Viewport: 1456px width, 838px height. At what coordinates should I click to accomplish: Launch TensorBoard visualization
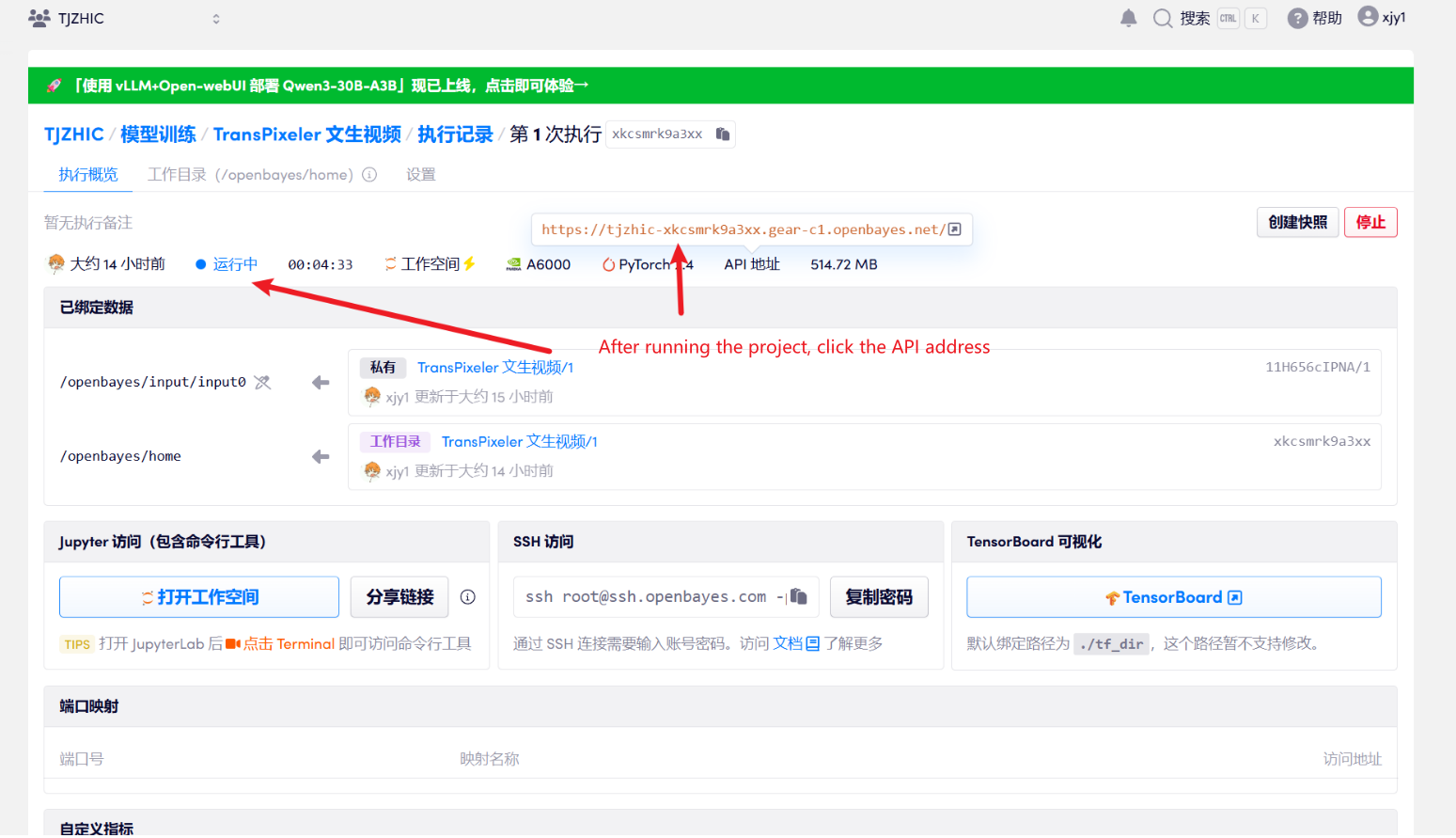[x=1173, y=597]
